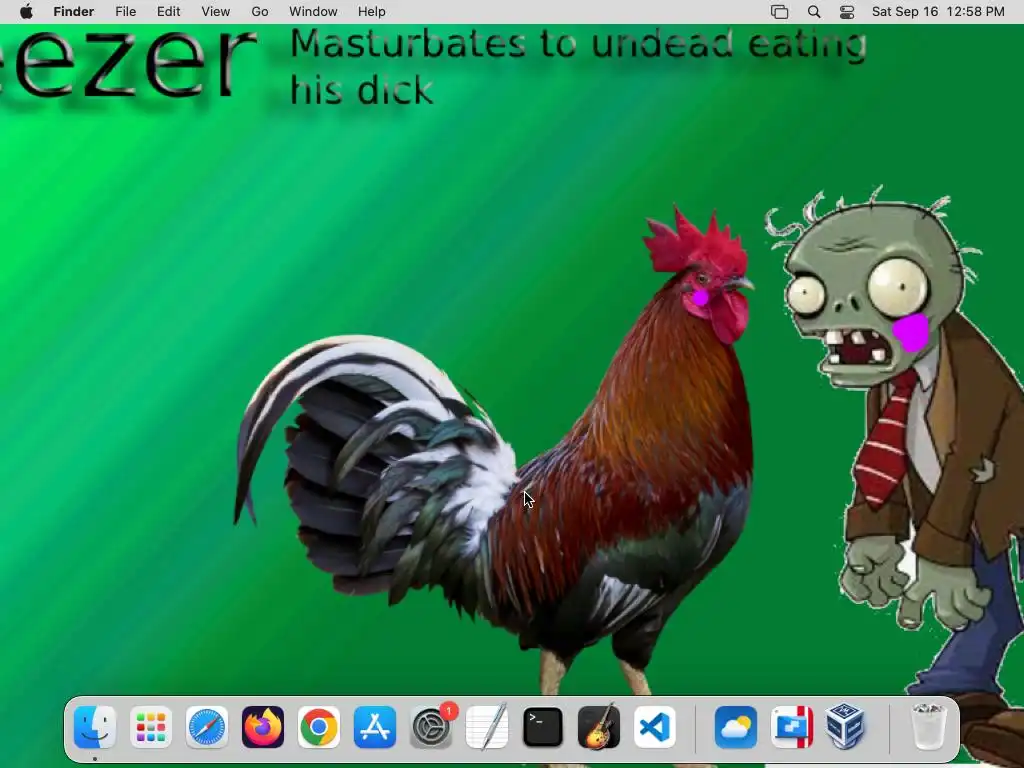
Task: Open Control Center in menu bar
Action: [847, 12]
